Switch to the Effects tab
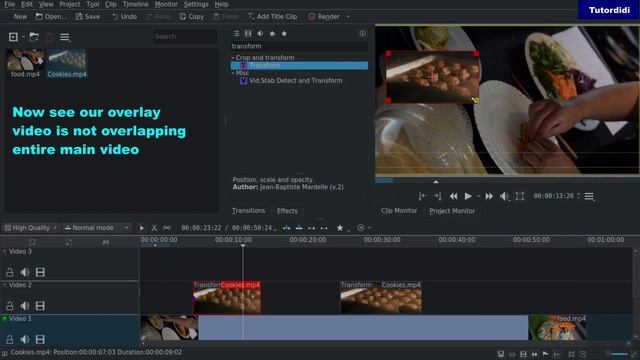The height and width of the screenshot is (360, 640). [x=287, y=211]
